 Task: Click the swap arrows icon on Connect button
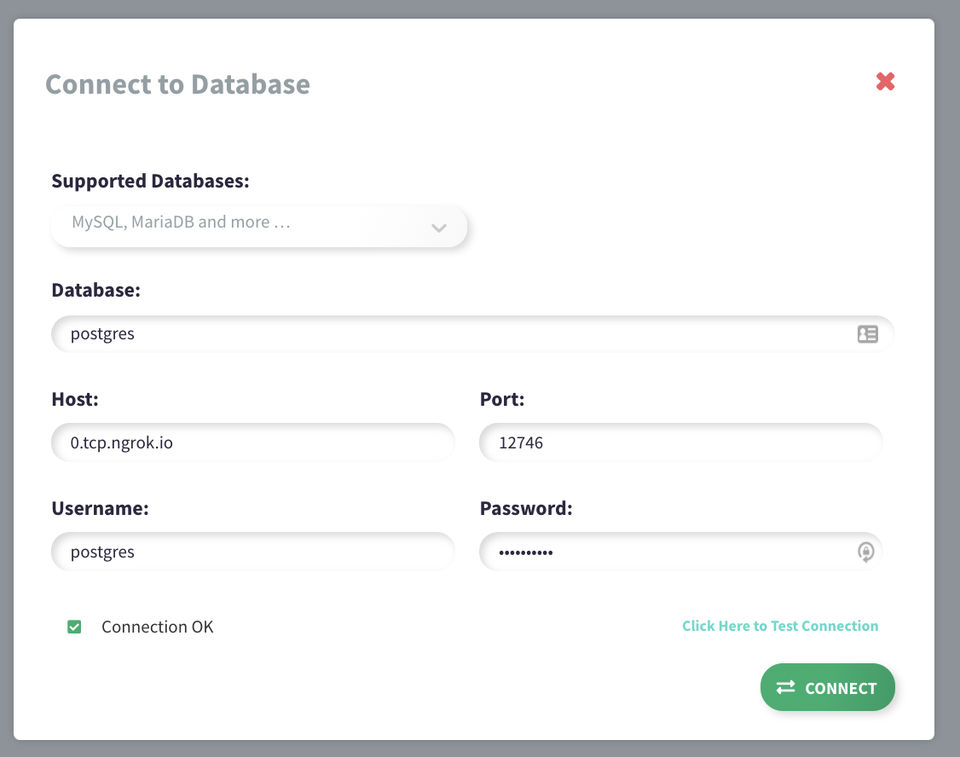786,687
